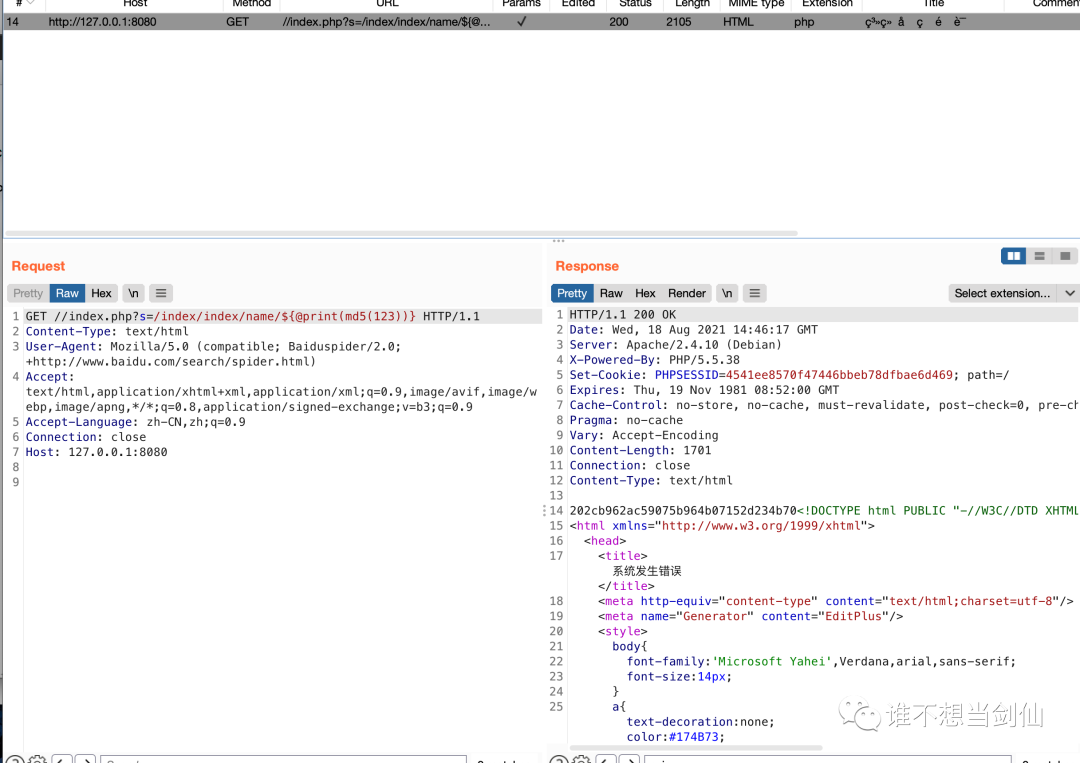
Task: Click the HTTP/1.1 200 OK response line
Action: (623, 315)
